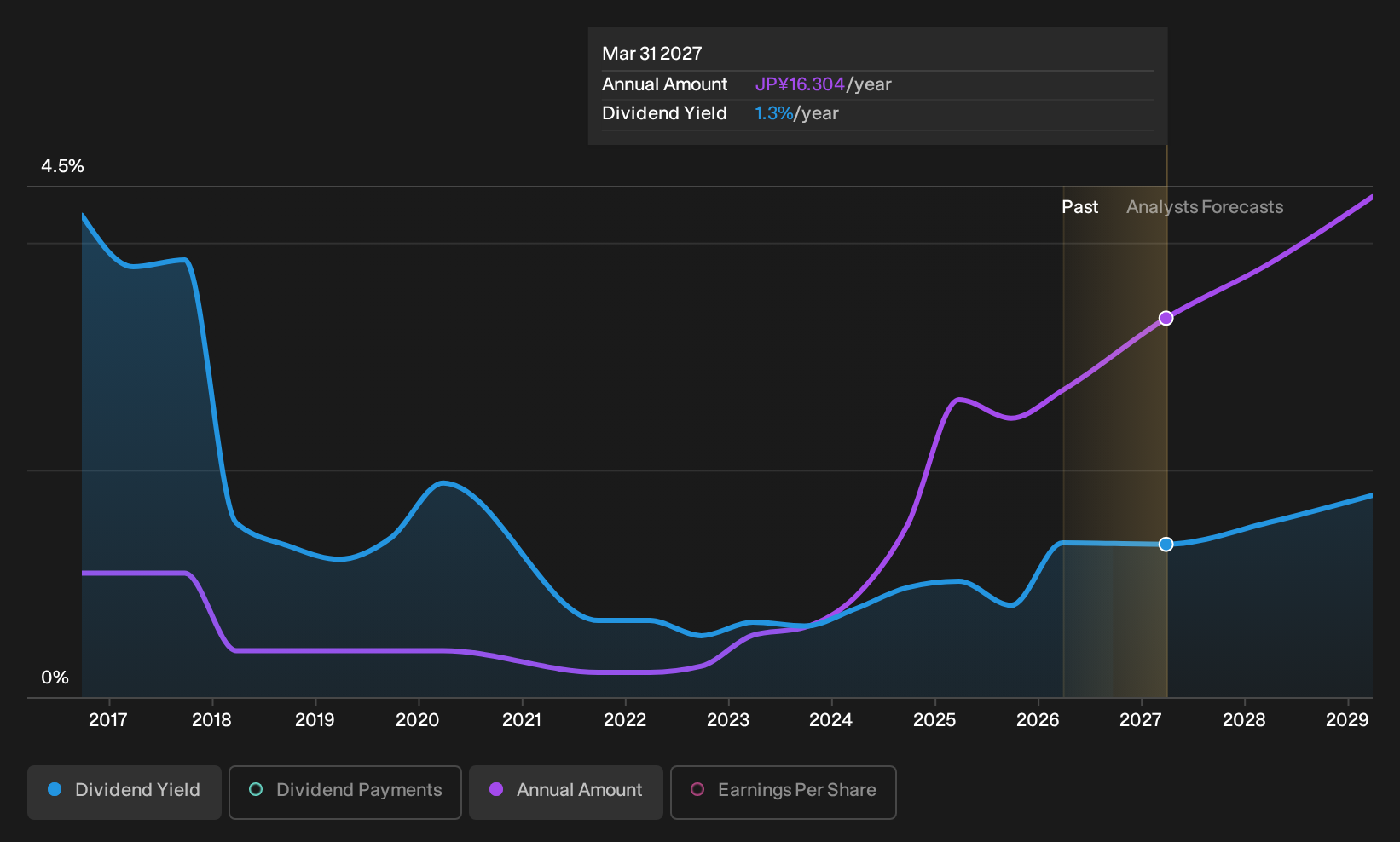Click the Past region label
Viewport: 1400px width, 842px height.
coord(1079,207)
